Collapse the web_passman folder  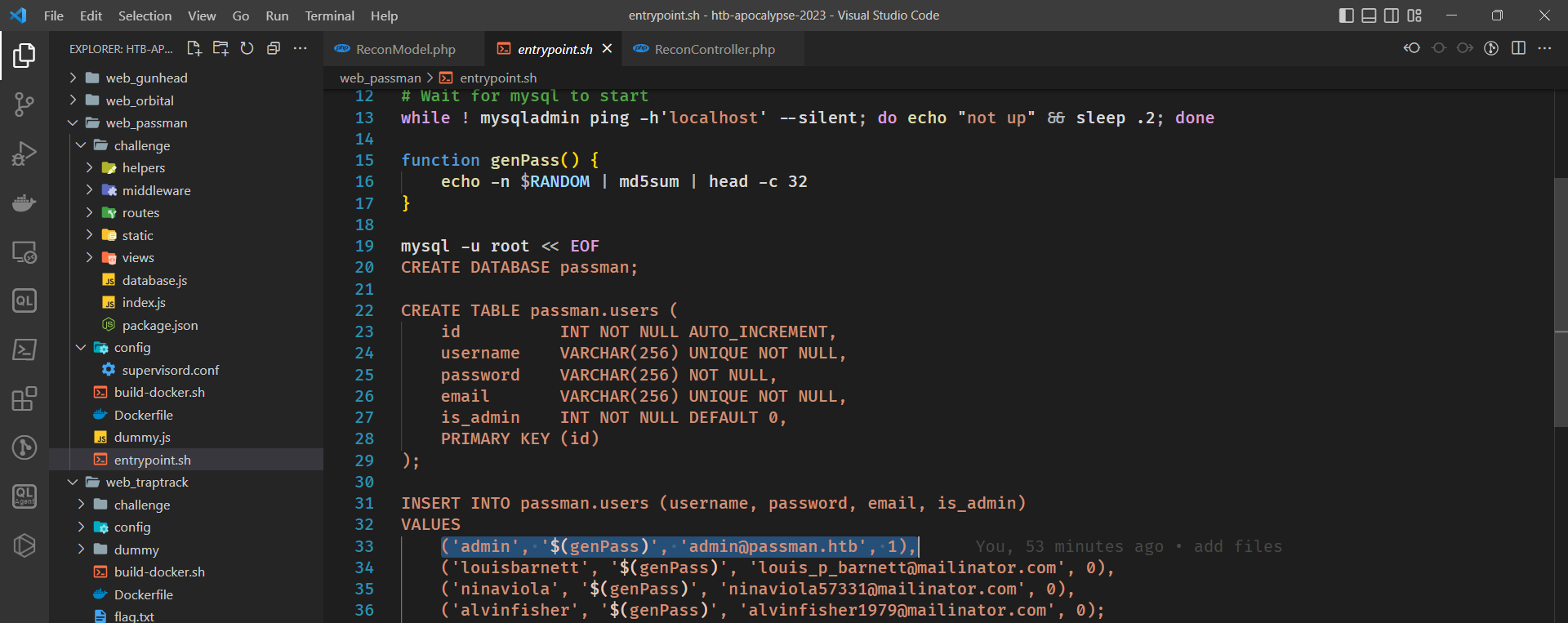click(x=146, y=122)
